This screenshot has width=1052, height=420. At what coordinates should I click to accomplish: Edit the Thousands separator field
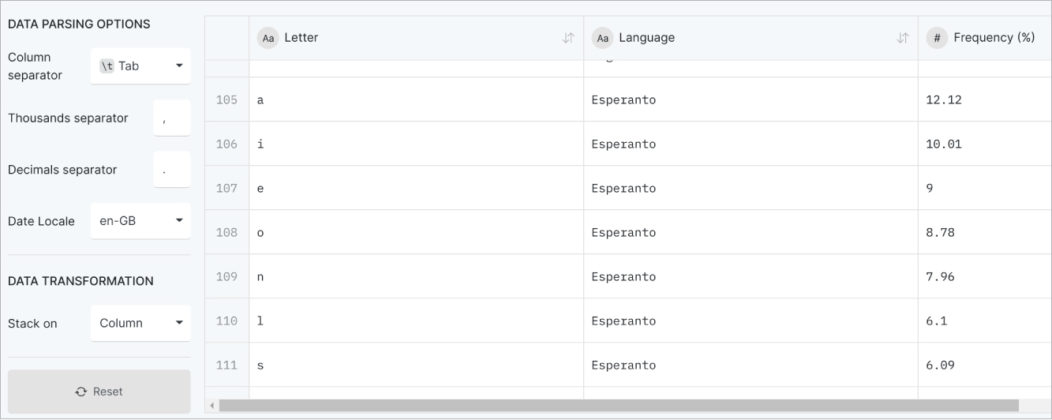pos(171,118)
